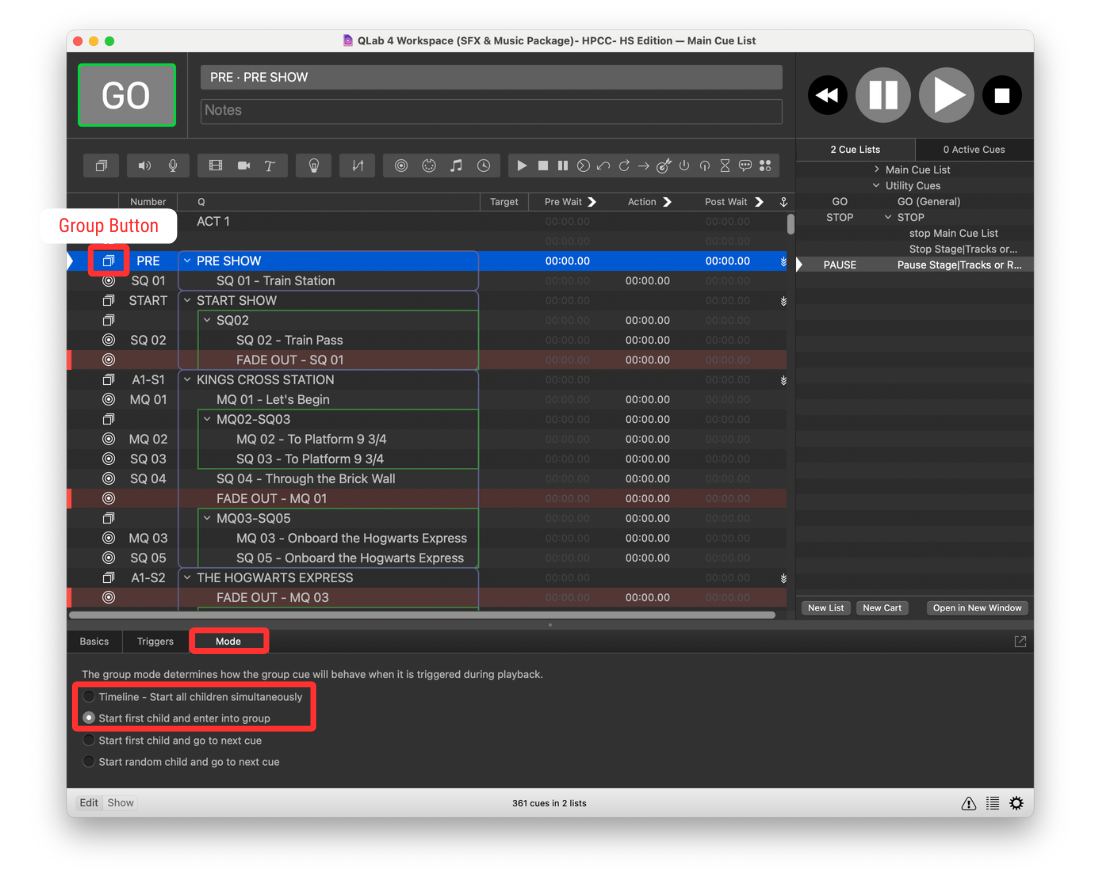Select 'Start random child and go to next cue'
1100x876 pixels.
89,761
